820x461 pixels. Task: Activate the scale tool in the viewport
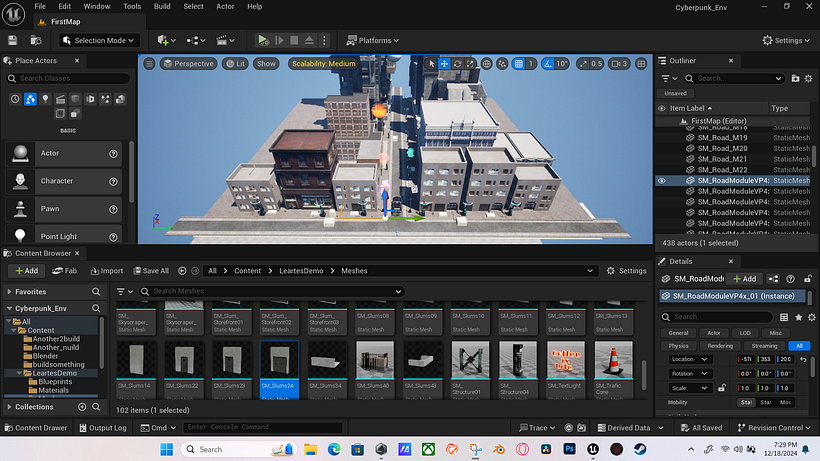pyautogui.click(x=470, y=64)
